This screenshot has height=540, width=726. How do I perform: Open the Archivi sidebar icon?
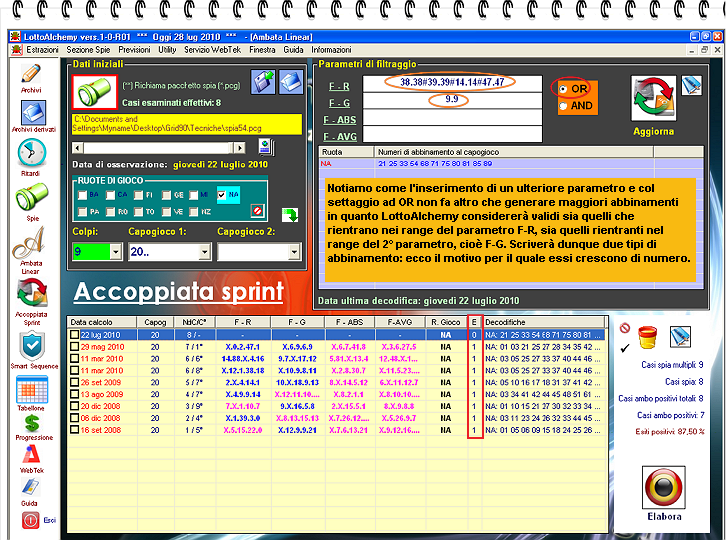31,74
